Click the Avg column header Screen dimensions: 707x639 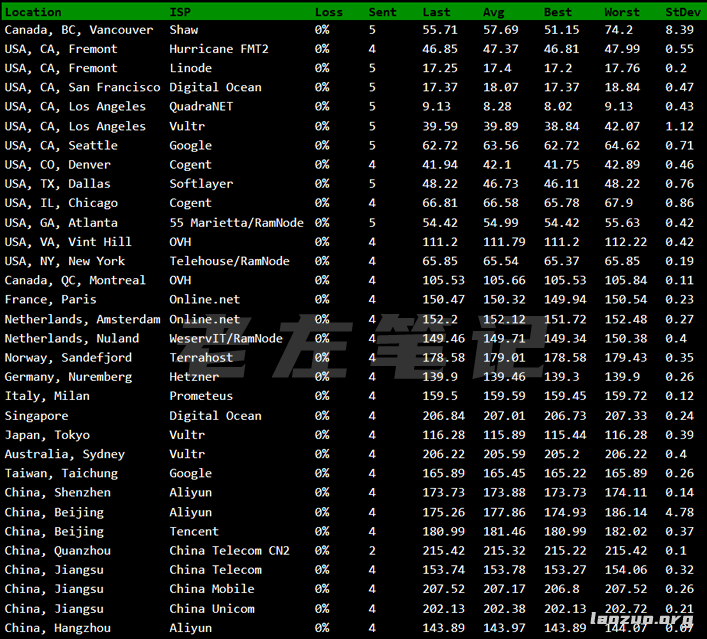(493, 12)
